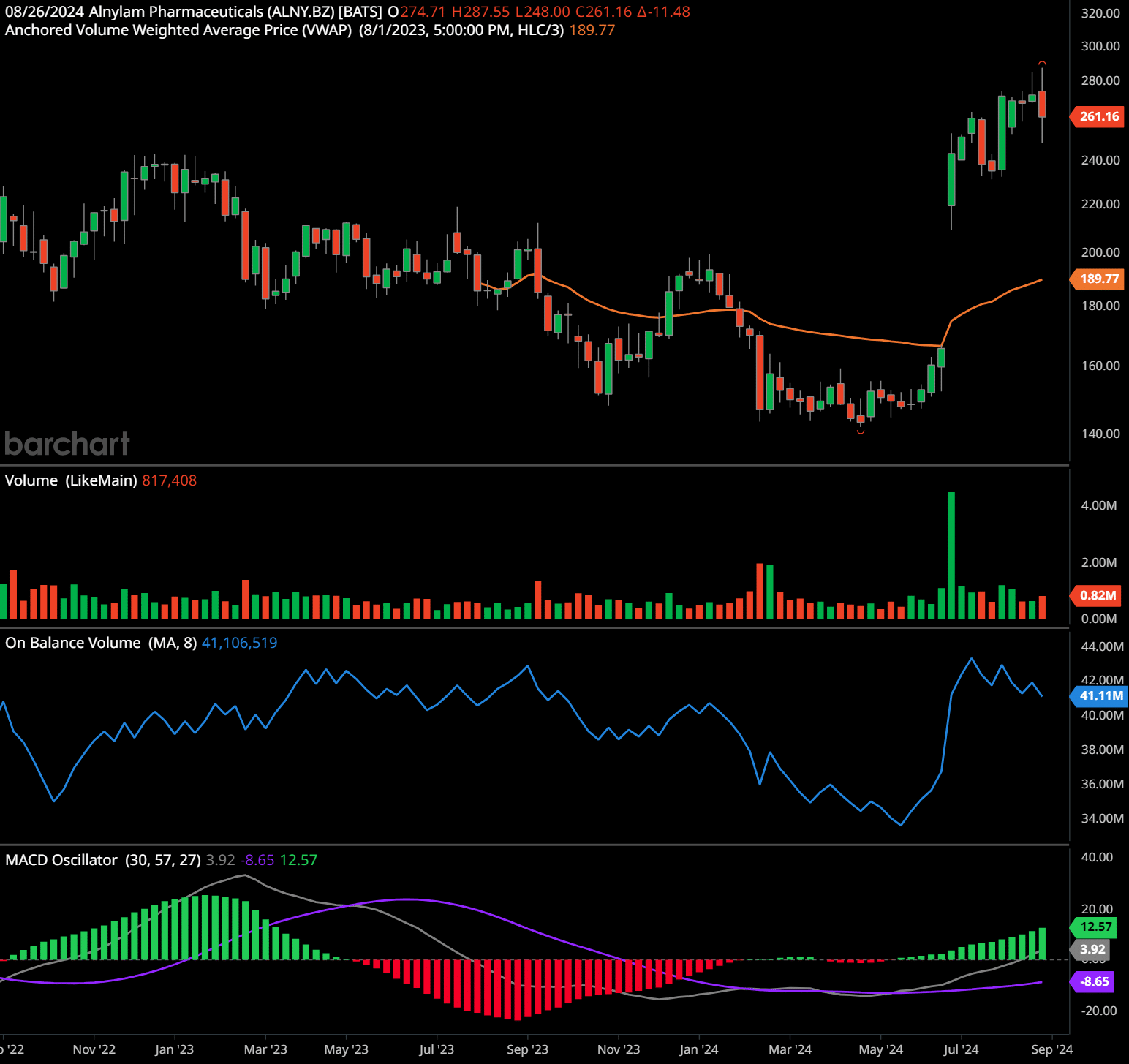Click the 4.00M volume axis tick
Image resolution: width=1129 pixels, height=1064 pixels.
tap(1099, 505)
